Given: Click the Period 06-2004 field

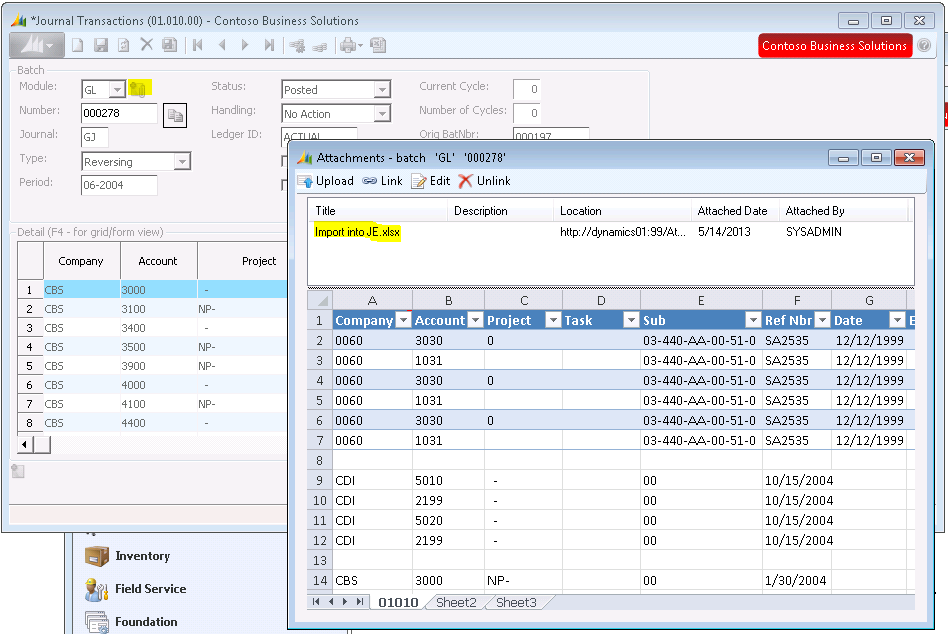Looking at the screenshot, I should pos(119,185).
